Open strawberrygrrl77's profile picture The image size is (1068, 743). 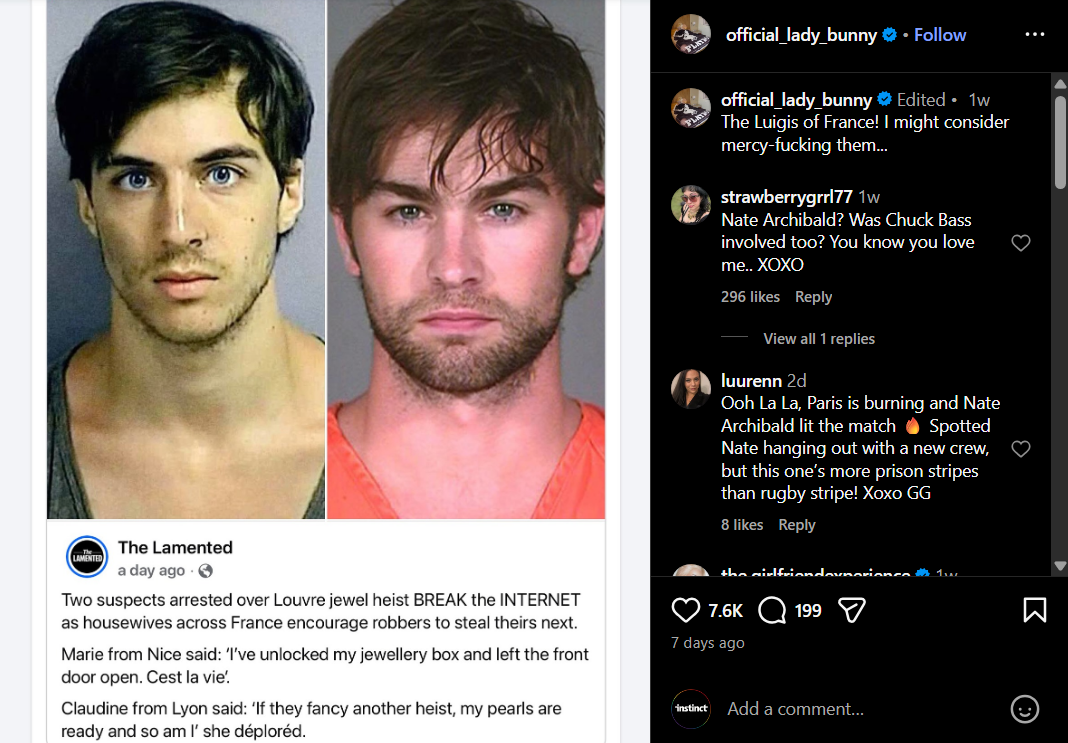point(691,204)
